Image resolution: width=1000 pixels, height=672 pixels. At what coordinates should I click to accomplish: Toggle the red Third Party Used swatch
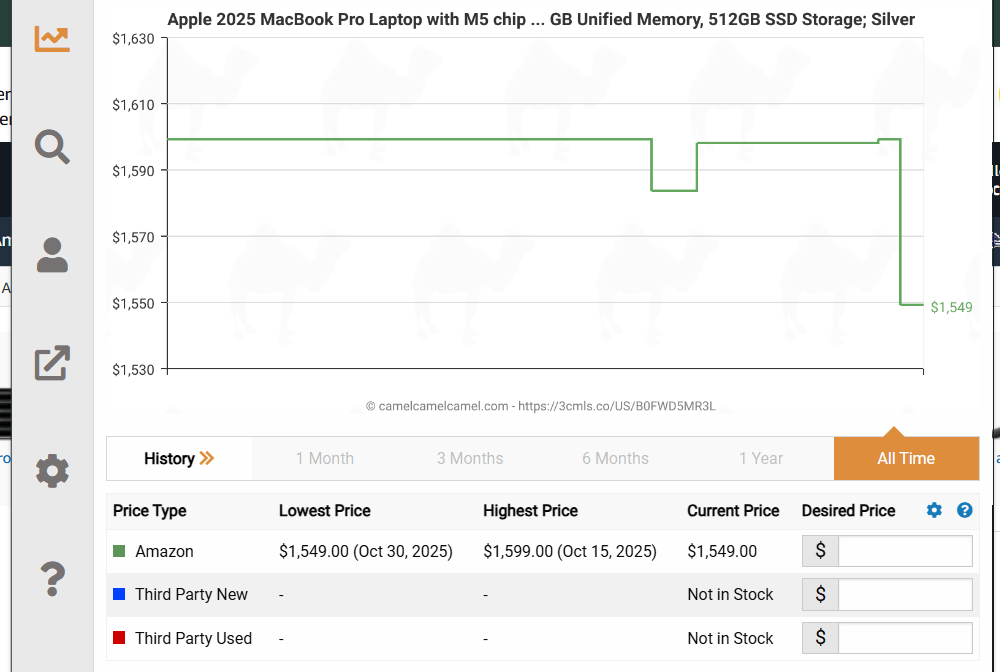point(119,638)
